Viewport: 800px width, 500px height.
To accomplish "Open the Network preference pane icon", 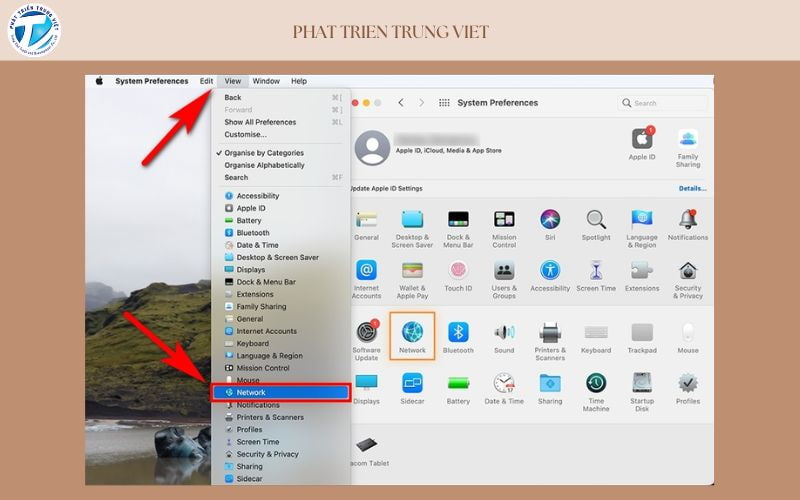I will point(412,333).
